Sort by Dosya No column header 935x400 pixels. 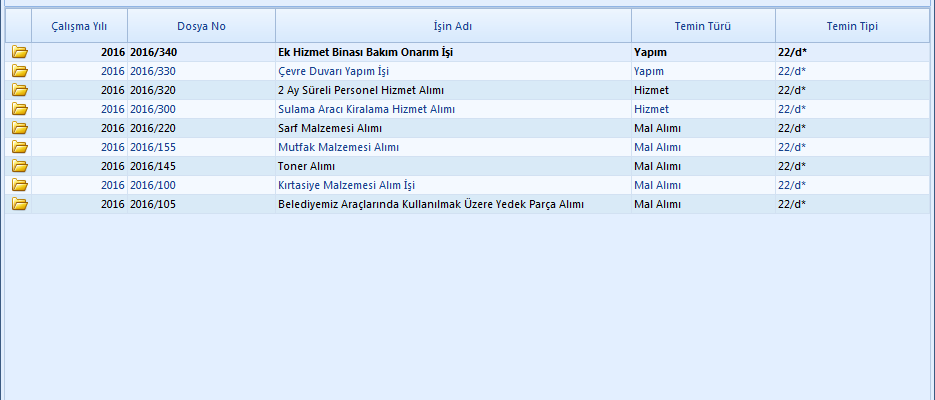tap(201, 26)
